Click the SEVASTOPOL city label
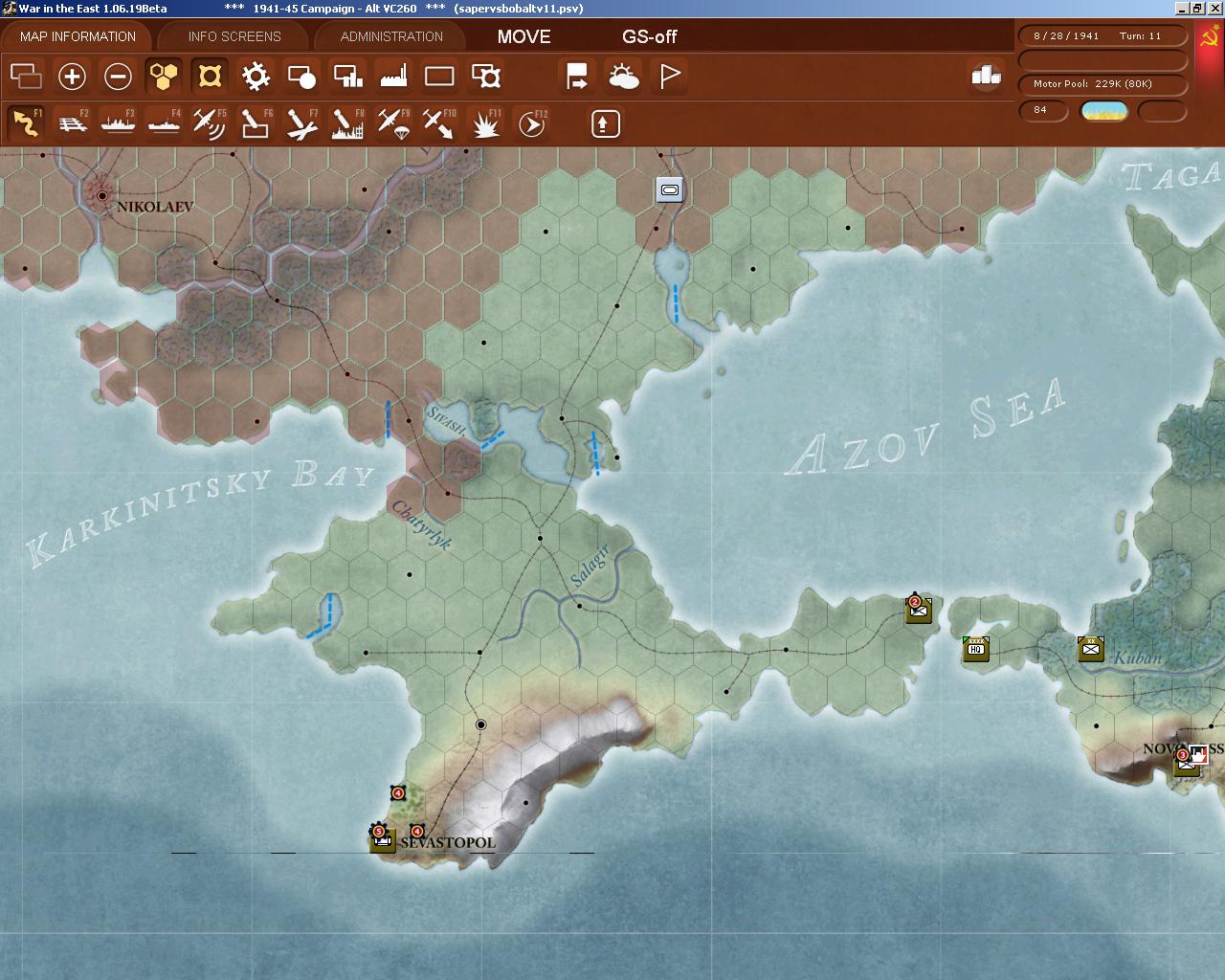The width and height of the screenshot is (1225, 980). pyautogui.click(x=447, y=842)
